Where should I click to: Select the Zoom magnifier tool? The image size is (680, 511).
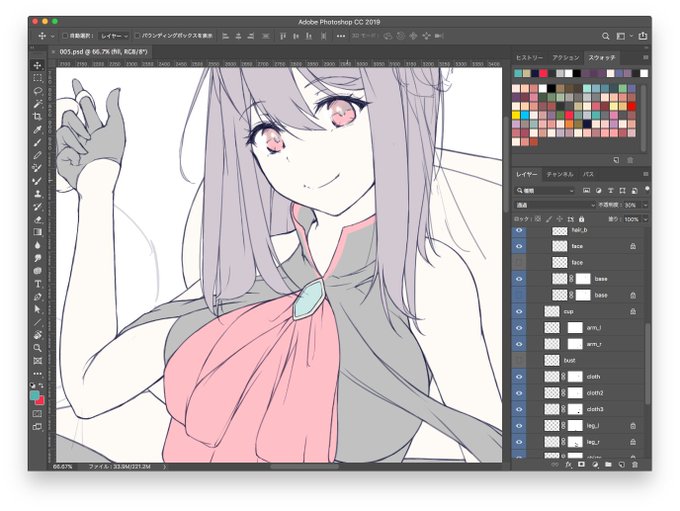(x=38, y=348)
